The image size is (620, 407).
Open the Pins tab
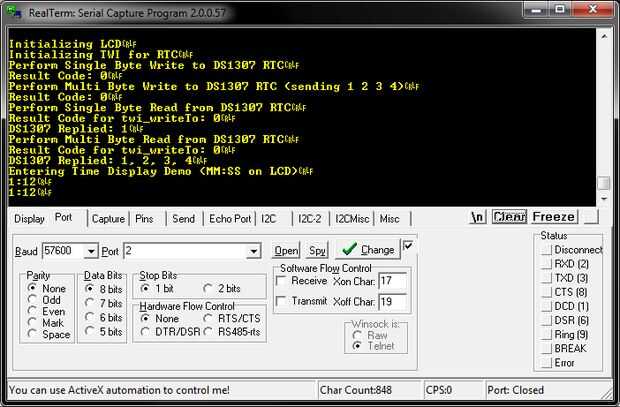tap(144, 219)
